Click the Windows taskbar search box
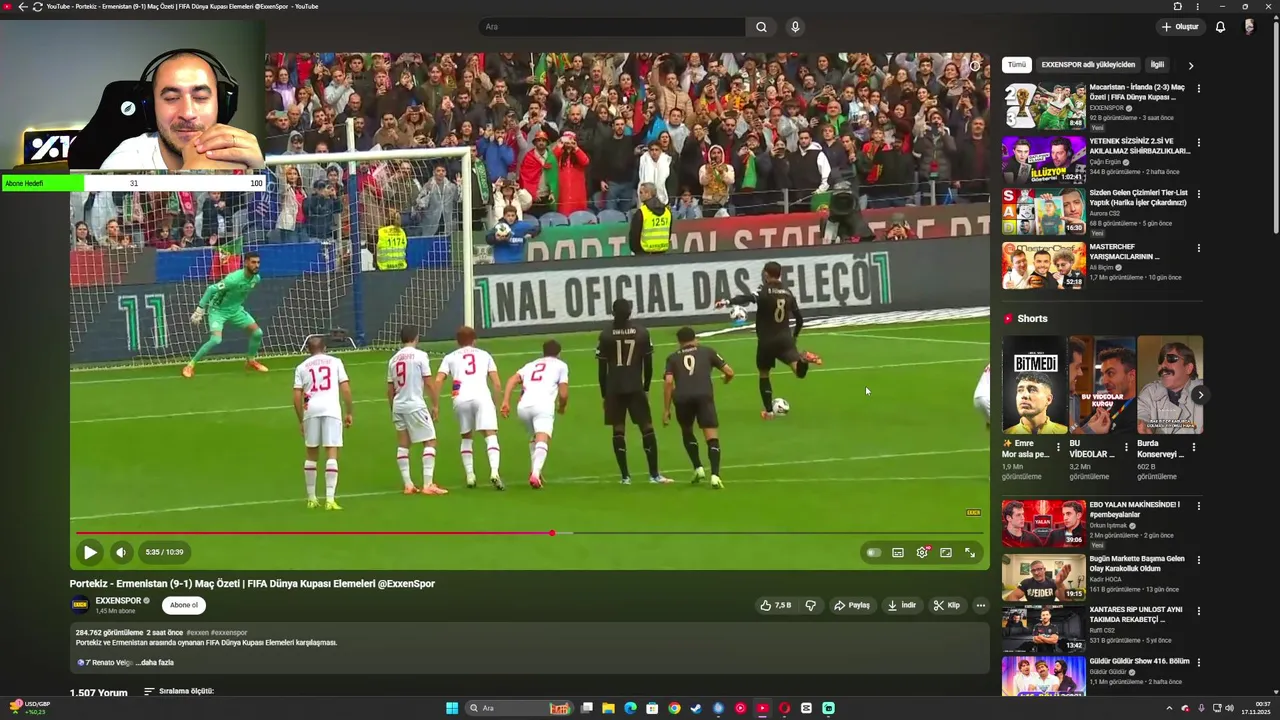The width and height of the screenshot is (1280, 720). click(x=519, y=708)
